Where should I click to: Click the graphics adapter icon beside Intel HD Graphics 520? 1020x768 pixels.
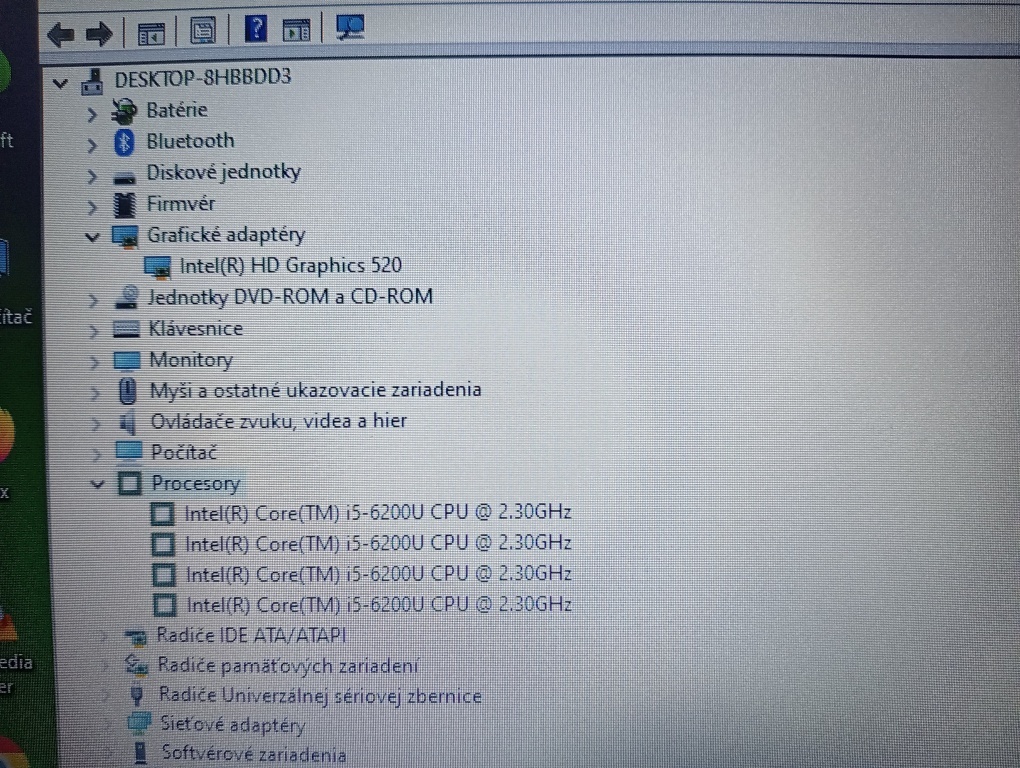[x=157, y=267]
